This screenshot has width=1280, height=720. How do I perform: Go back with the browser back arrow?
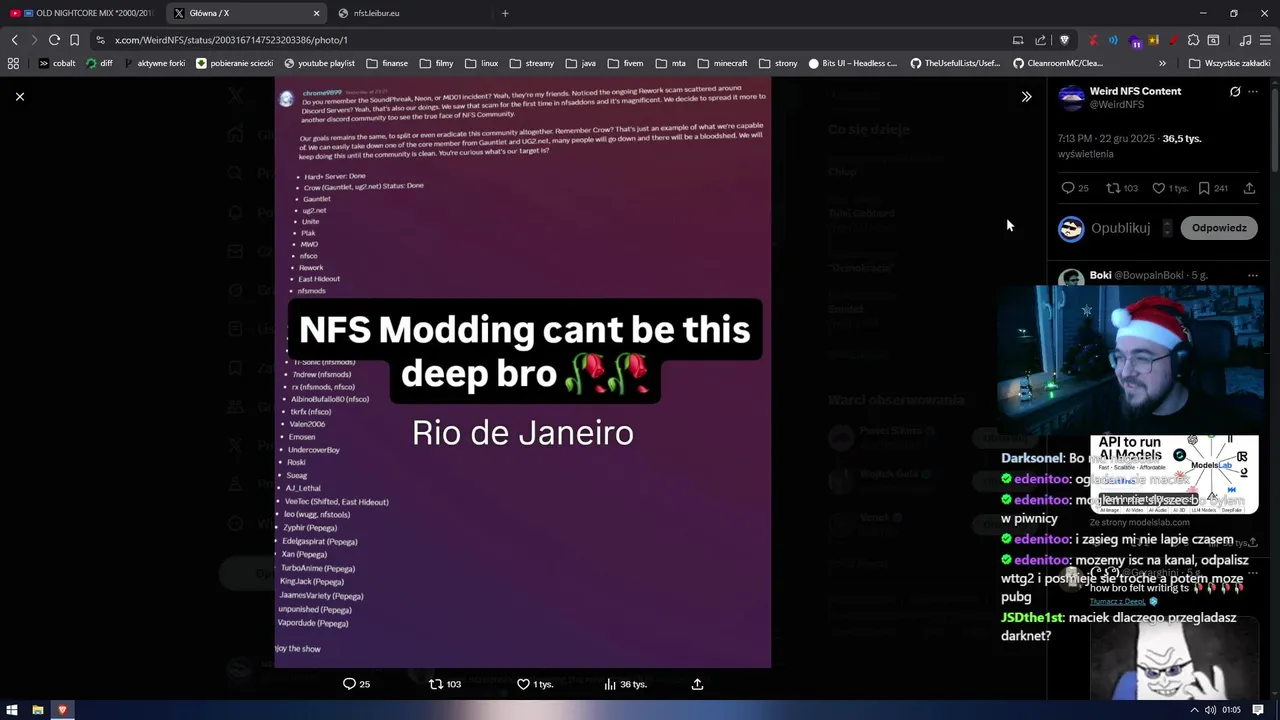click(14, 40)
